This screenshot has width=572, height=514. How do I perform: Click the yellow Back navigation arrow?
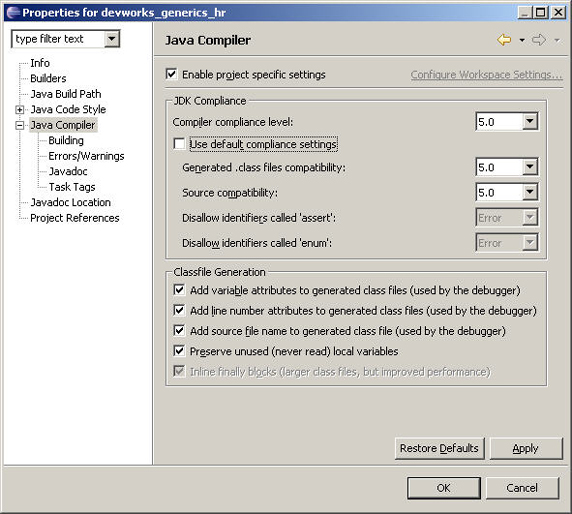(x=504, y=40)
